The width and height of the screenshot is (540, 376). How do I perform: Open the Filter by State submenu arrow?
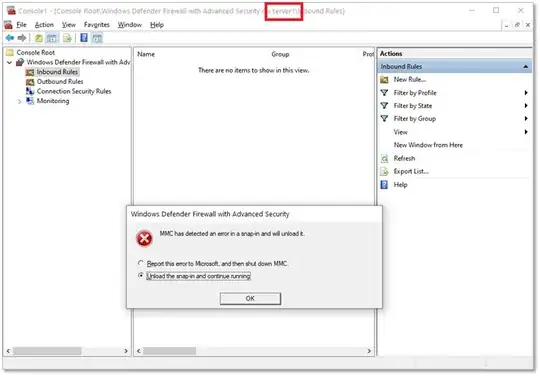click(x=526, y=105)
